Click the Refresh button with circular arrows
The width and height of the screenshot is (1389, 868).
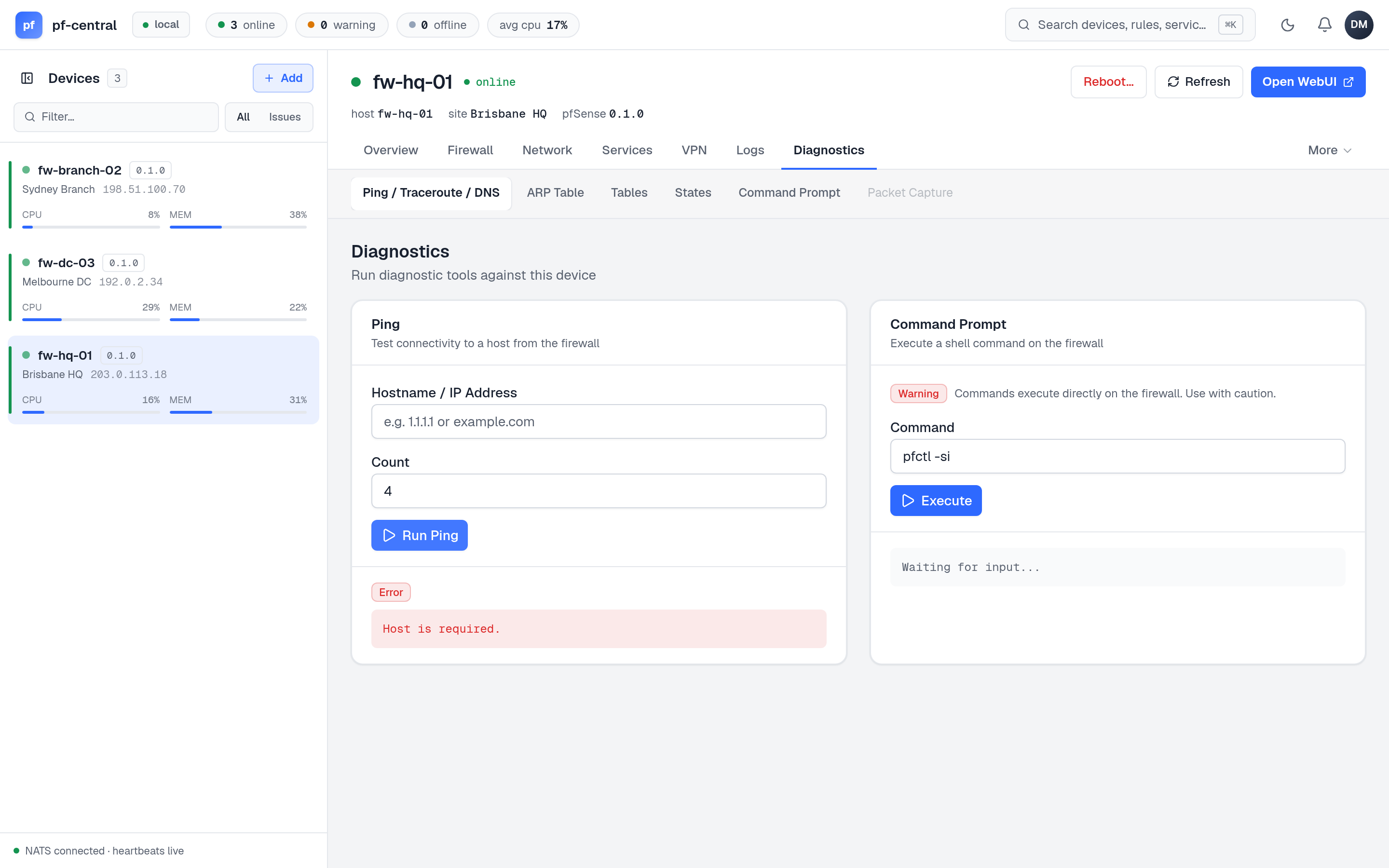[x=1198, y=81]
